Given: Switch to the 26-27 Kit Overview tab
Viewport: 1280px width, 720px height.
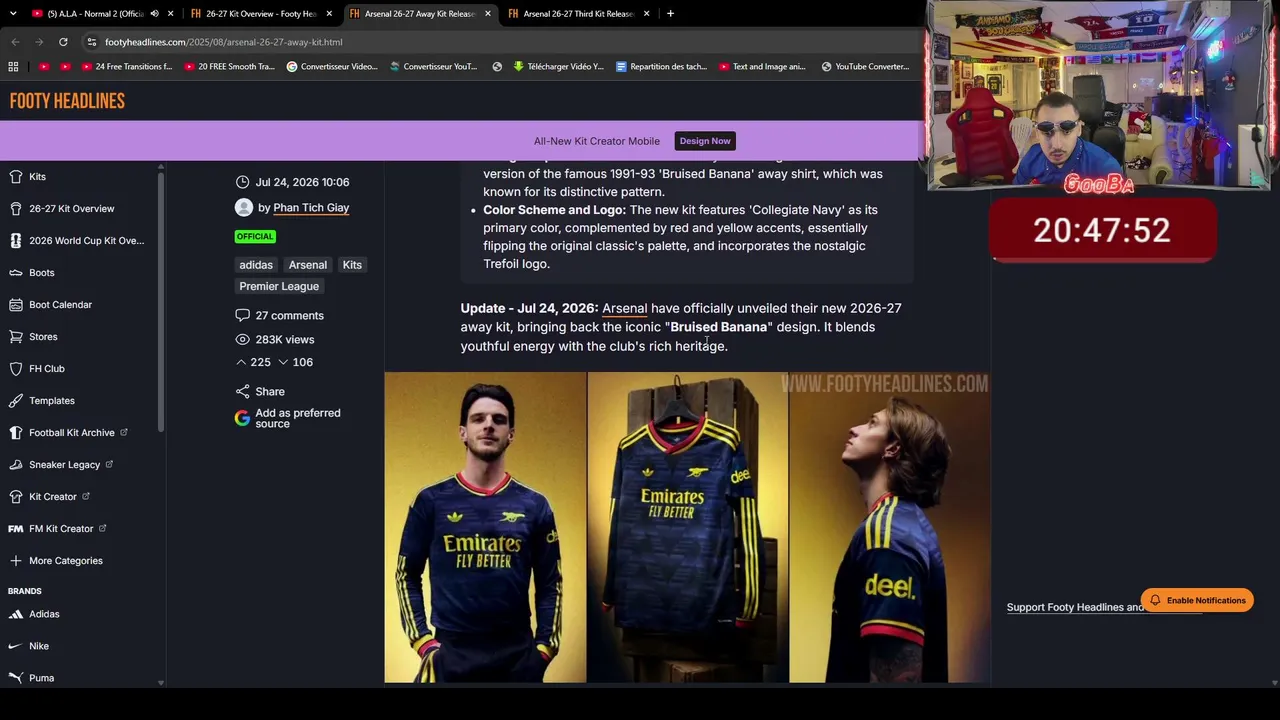Looking at the screenshot, I should click(260, 14).
